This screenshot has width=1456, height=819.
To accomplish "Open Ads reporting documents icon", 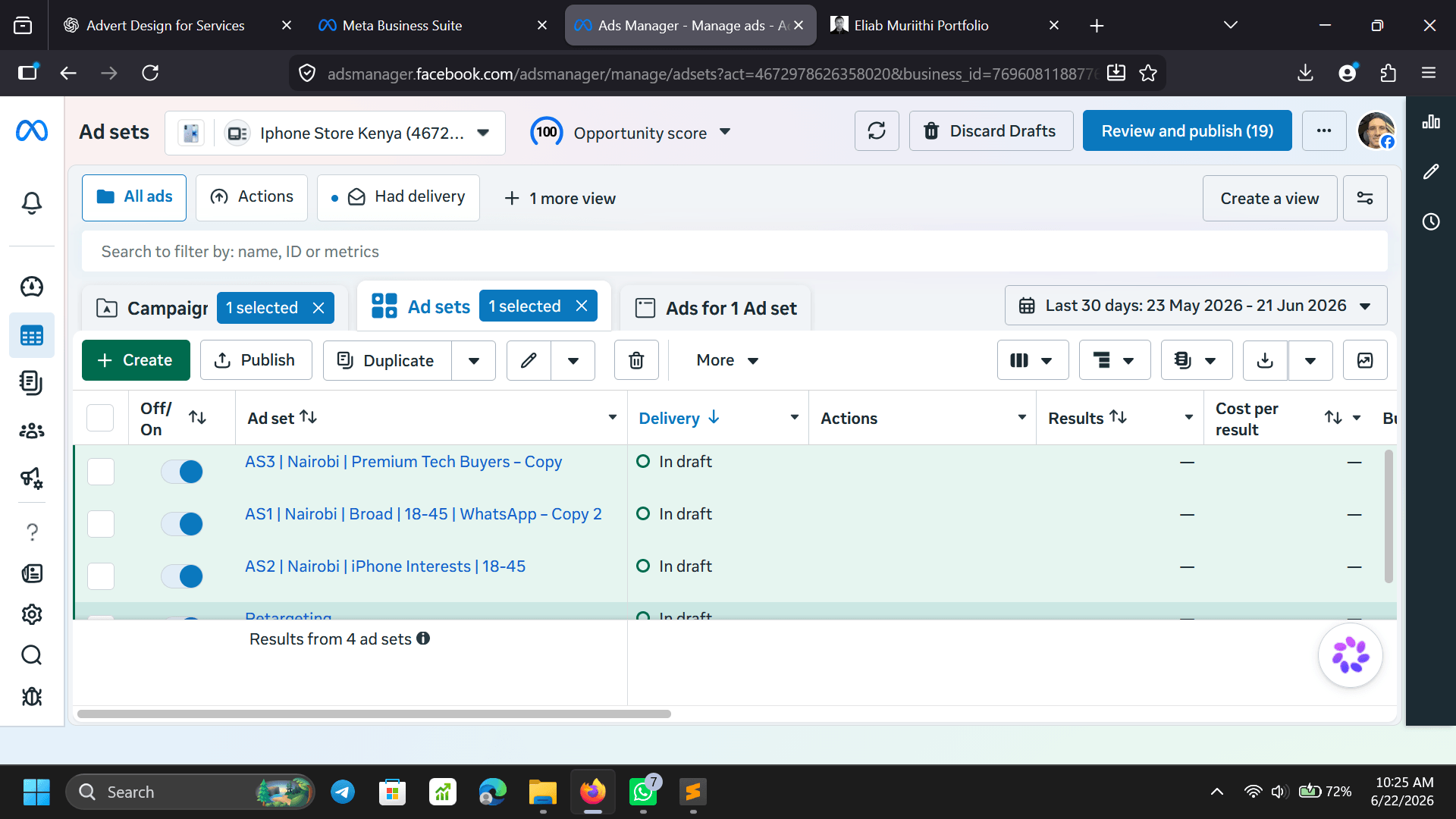I will click(x=32, y=383).
